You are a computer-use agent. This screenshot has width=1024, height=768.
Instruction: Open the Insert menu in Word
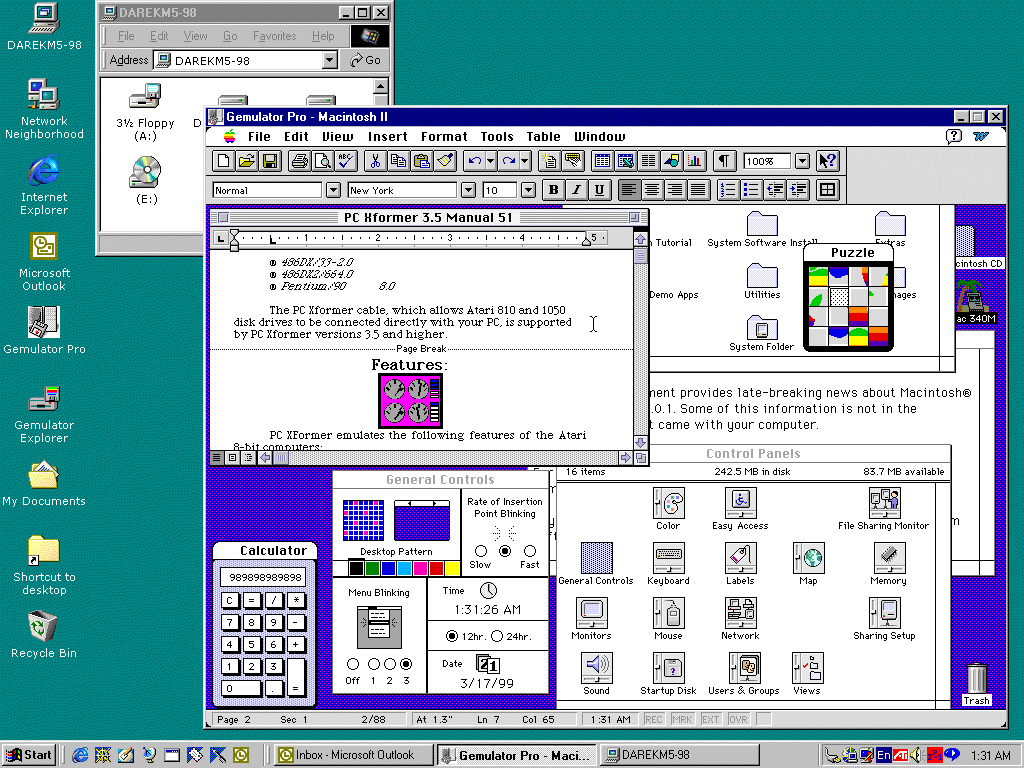click(387, 136)
